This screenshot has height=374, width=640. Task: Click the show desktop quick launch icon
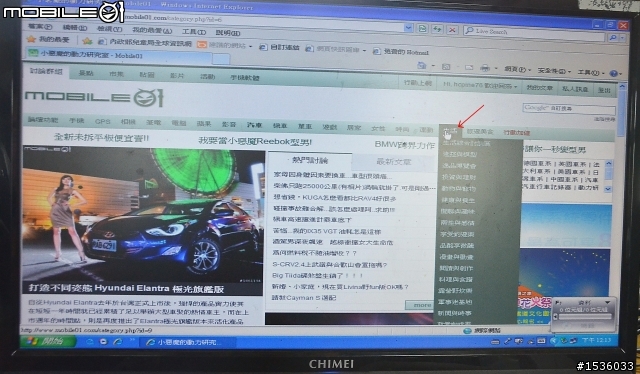[x=90, y=341]
